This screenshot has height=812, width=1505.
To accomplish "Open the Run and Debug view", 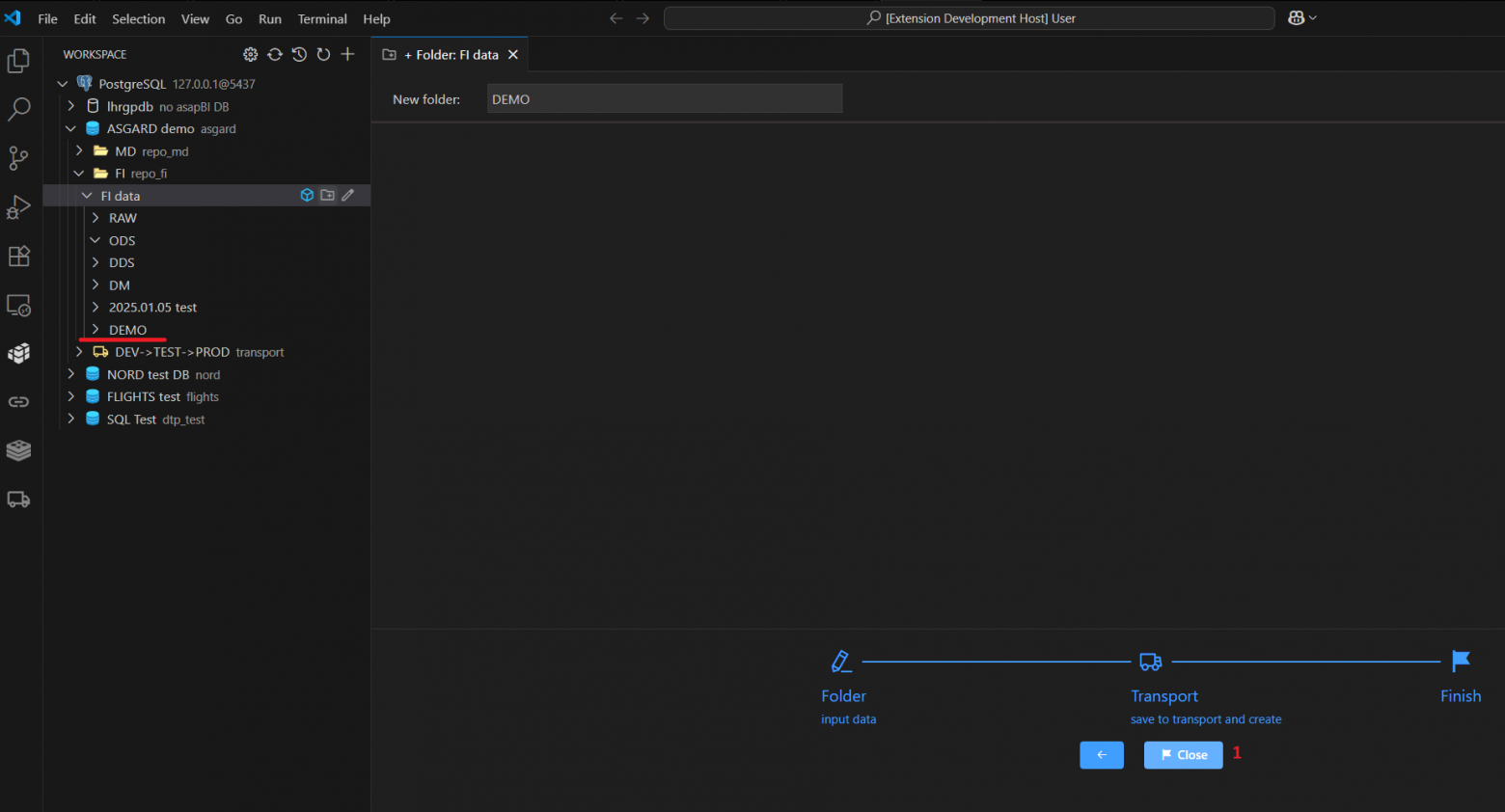I will tap(18, 206).
